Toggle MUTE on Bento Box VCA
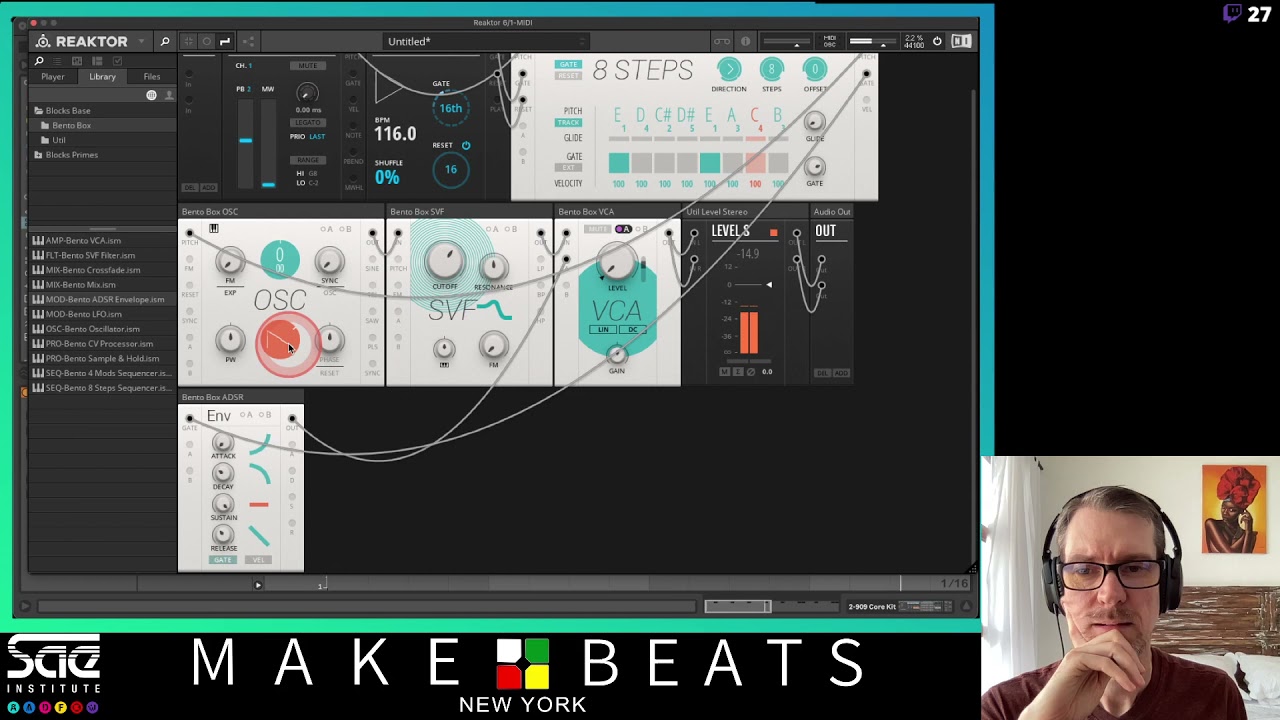 click(x=598, y=230)
